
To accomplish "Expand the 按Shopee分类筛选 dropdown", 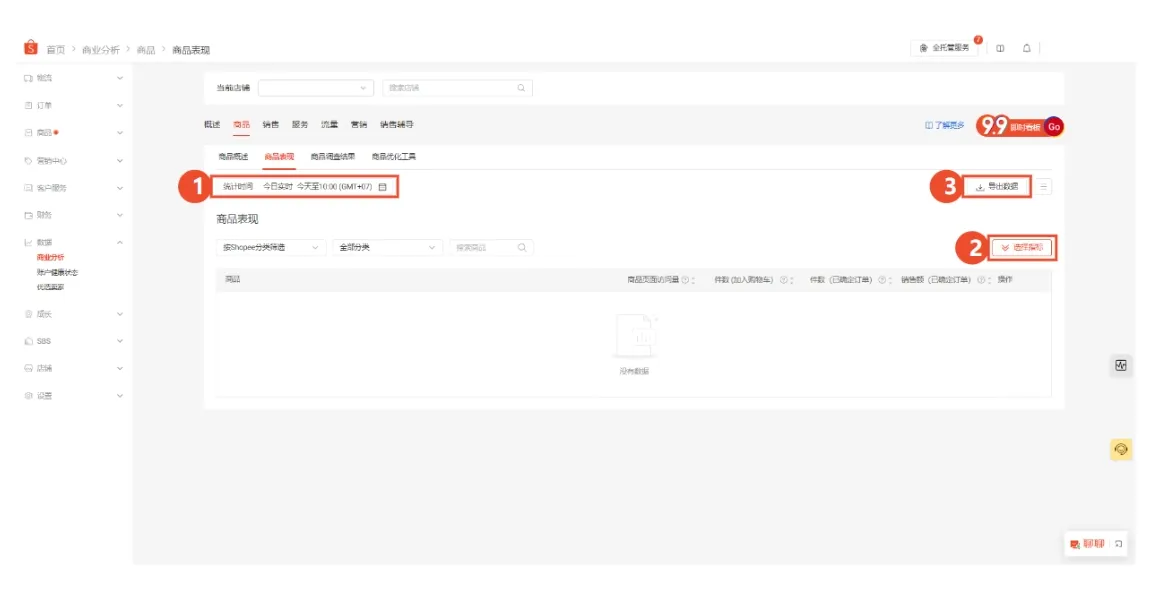I will pyautogui.click(x=271, y=247).
